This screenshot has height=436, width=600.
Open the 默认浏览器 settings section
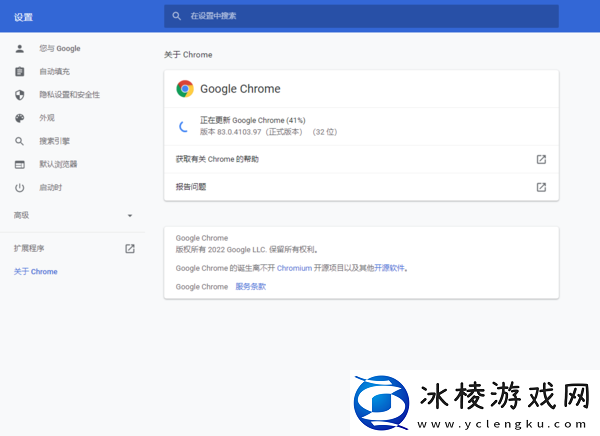58,164
